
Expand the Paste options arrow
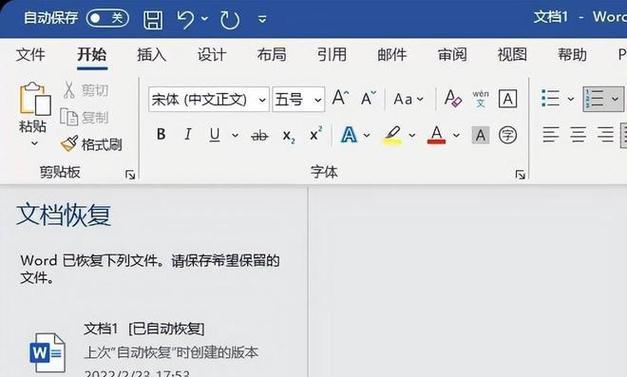point(35,143)
